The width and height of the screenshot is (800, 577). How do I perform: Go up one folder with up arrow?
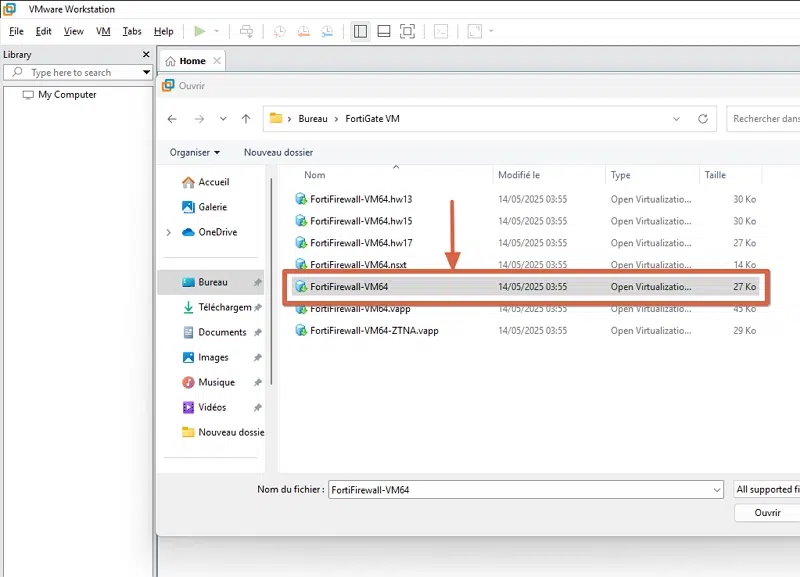[x=246, y=119]
